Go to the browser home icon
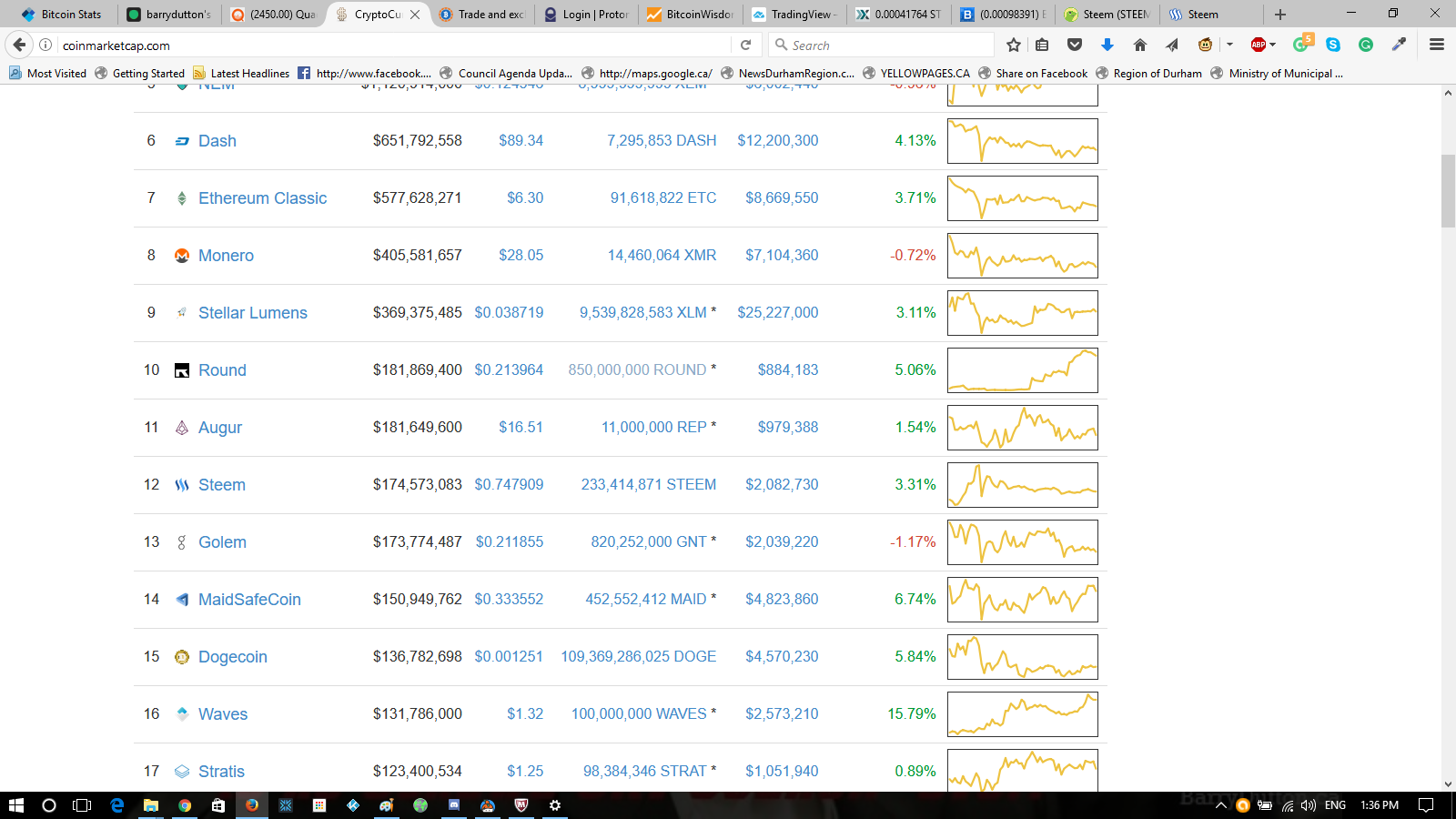Screen dimensions: 1456x819 1139,45
